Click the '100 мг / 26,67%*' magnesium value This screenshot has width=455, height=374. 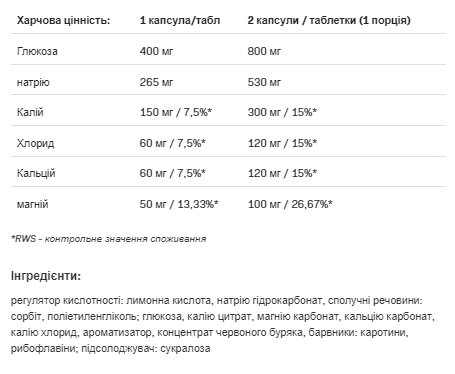(290, 204)
